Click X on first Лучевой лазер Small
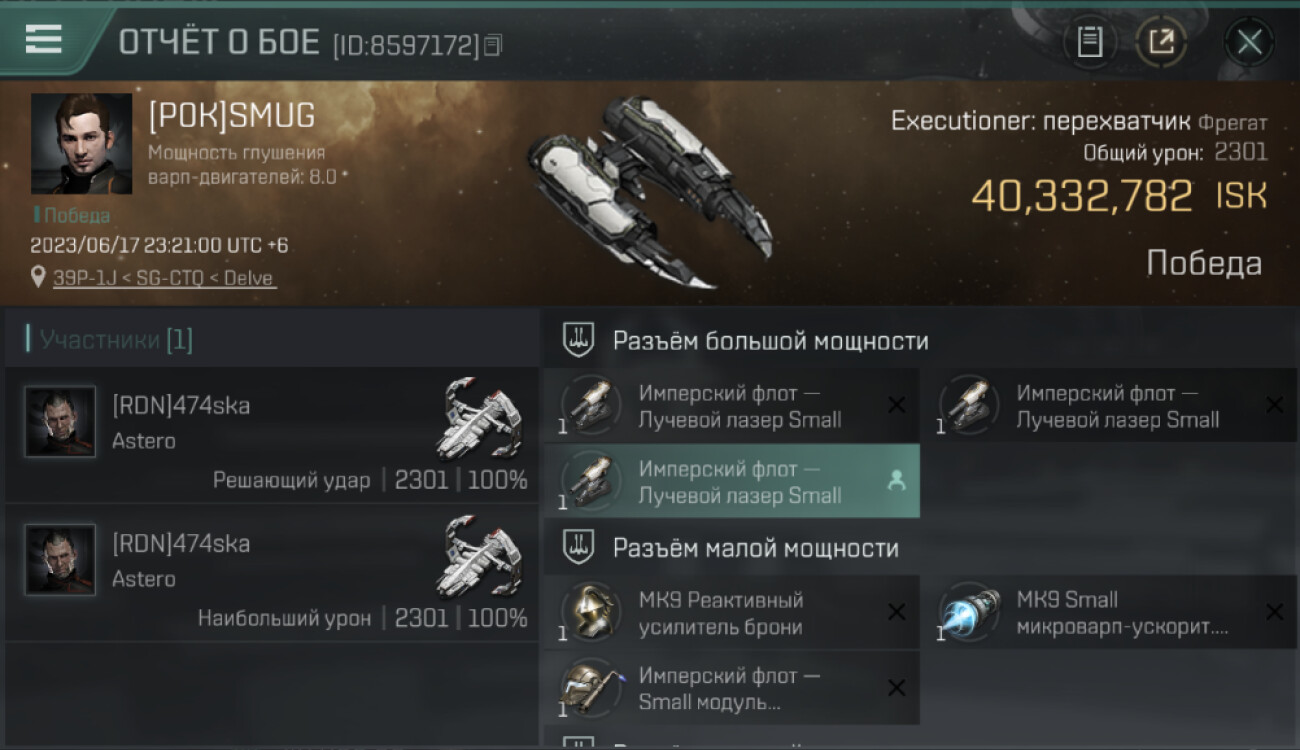The image size is (1300, 750). pos(897,405)
